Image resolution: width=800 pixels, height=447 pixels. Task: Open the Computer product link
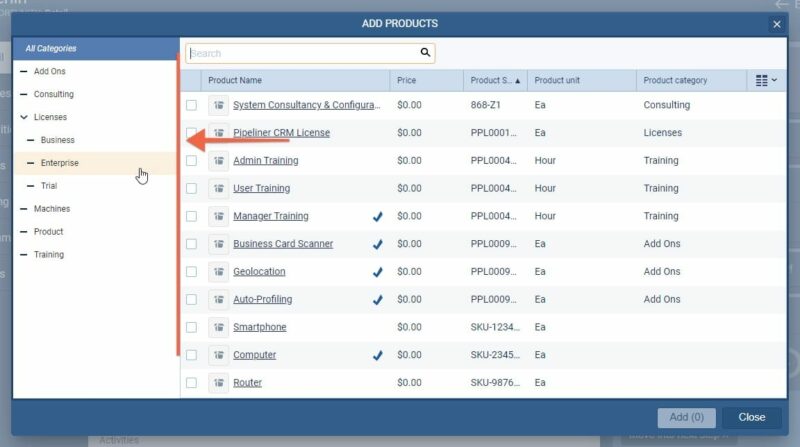point(255,355)
